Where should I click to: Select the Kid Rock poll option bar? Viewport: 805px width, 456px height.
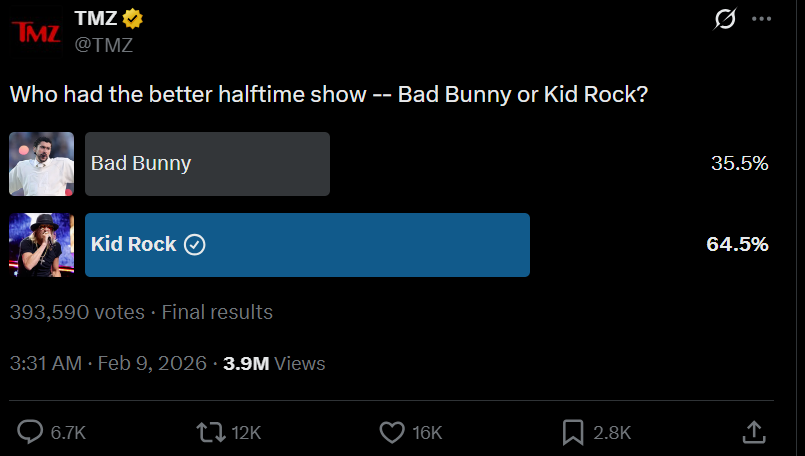pos(308,245)
